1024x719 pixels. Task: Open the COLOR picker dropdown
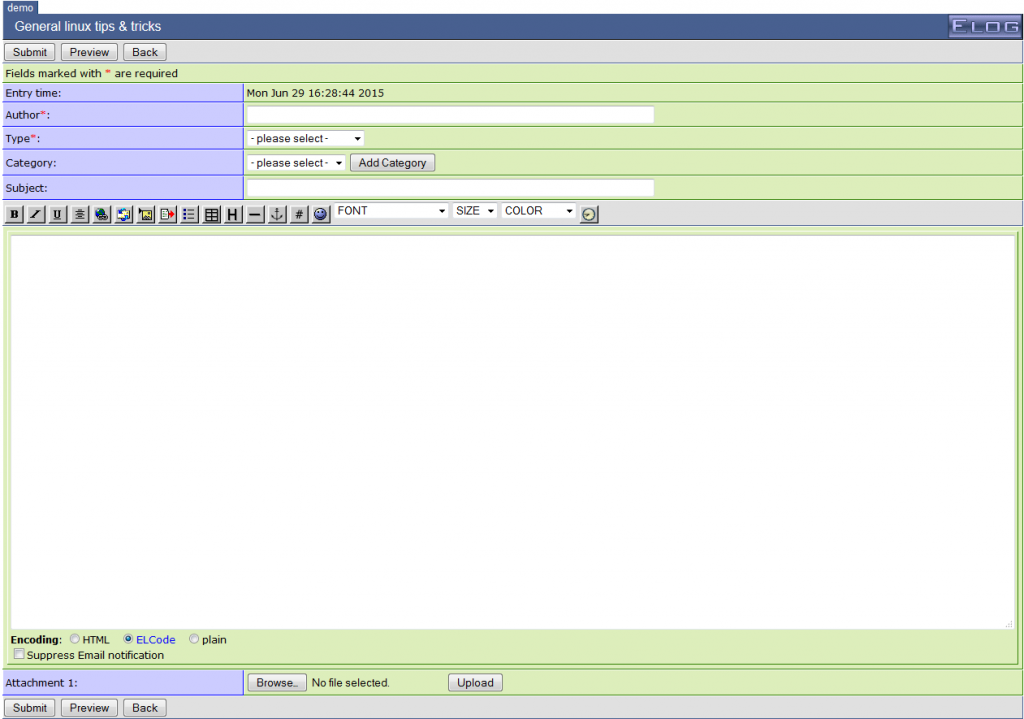click(x=538, y=211)
